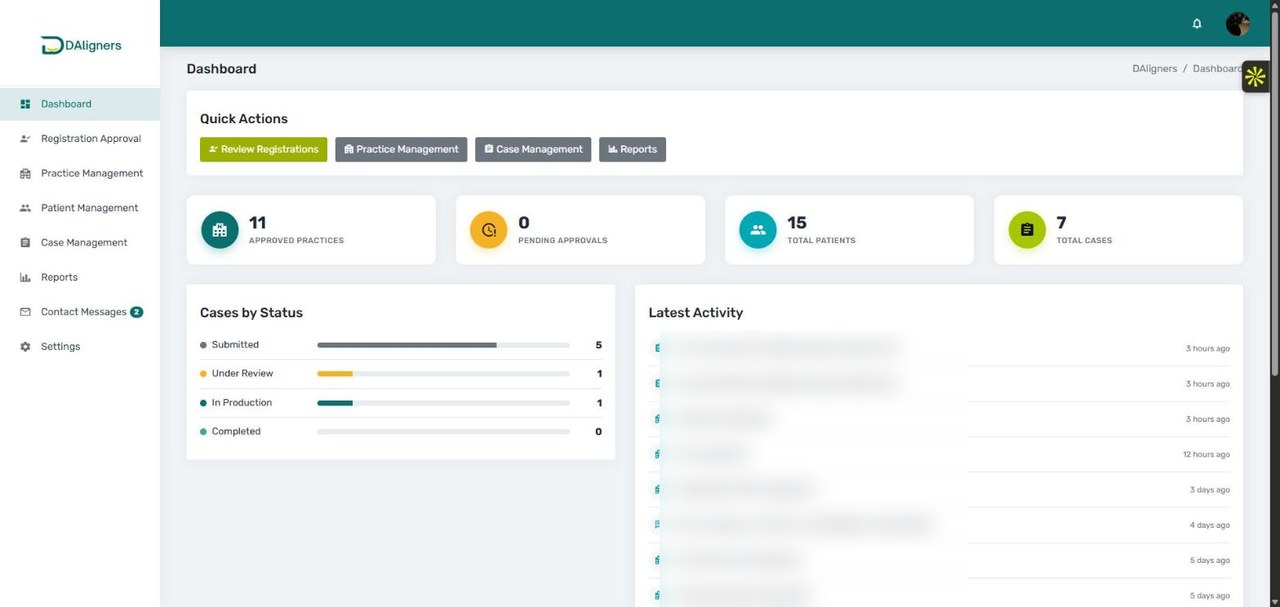1280x607 pixels.
Task: Click the Latest Activity heading
Action: (696, 313)
